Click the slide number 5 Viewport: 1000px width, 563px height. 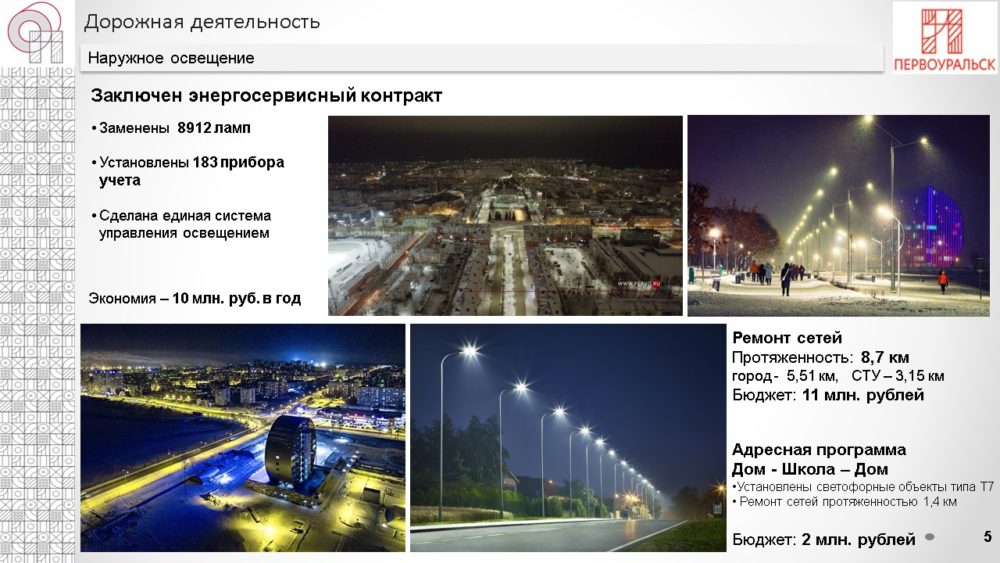[x=987, y=538]
